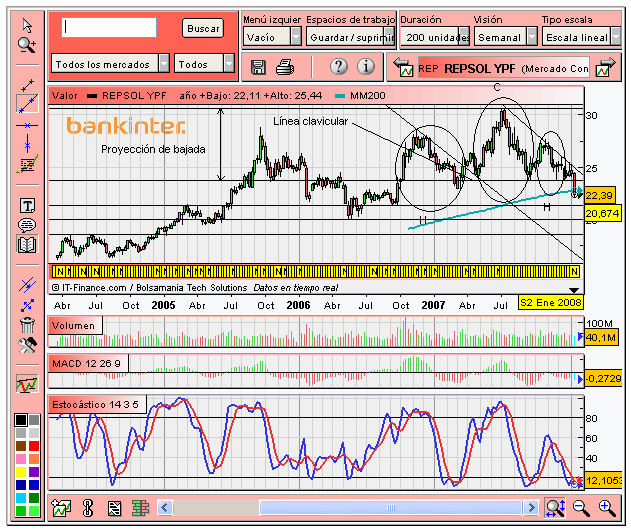631x531 pixels.
Task: Open help with the question mark icon
Action: [x=339, y=66]
